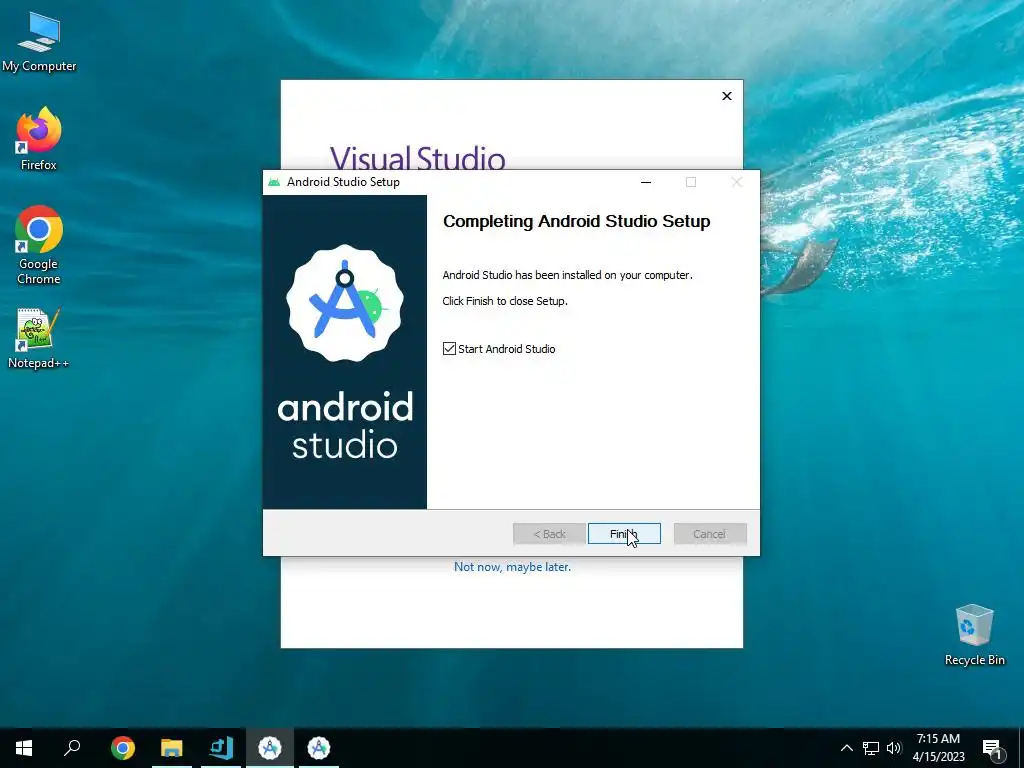Click the Finish button in Android Studio Setup
1024x768 pixels.
624,534
